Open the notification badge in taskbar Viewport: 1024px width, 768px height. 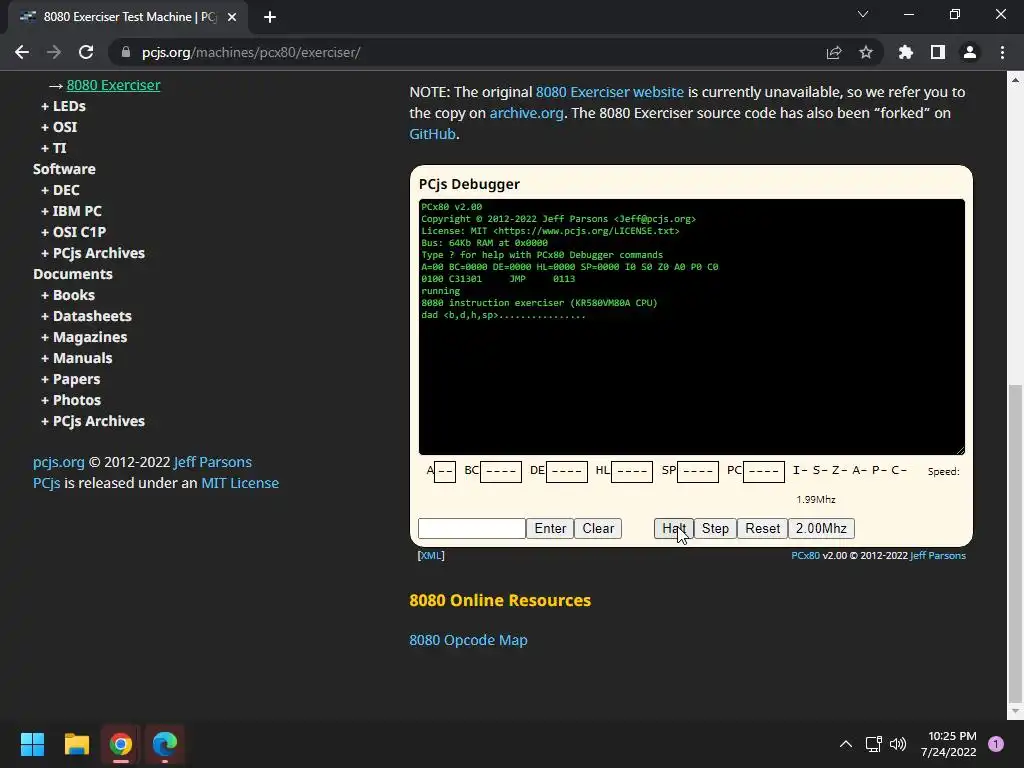point(996,744)
